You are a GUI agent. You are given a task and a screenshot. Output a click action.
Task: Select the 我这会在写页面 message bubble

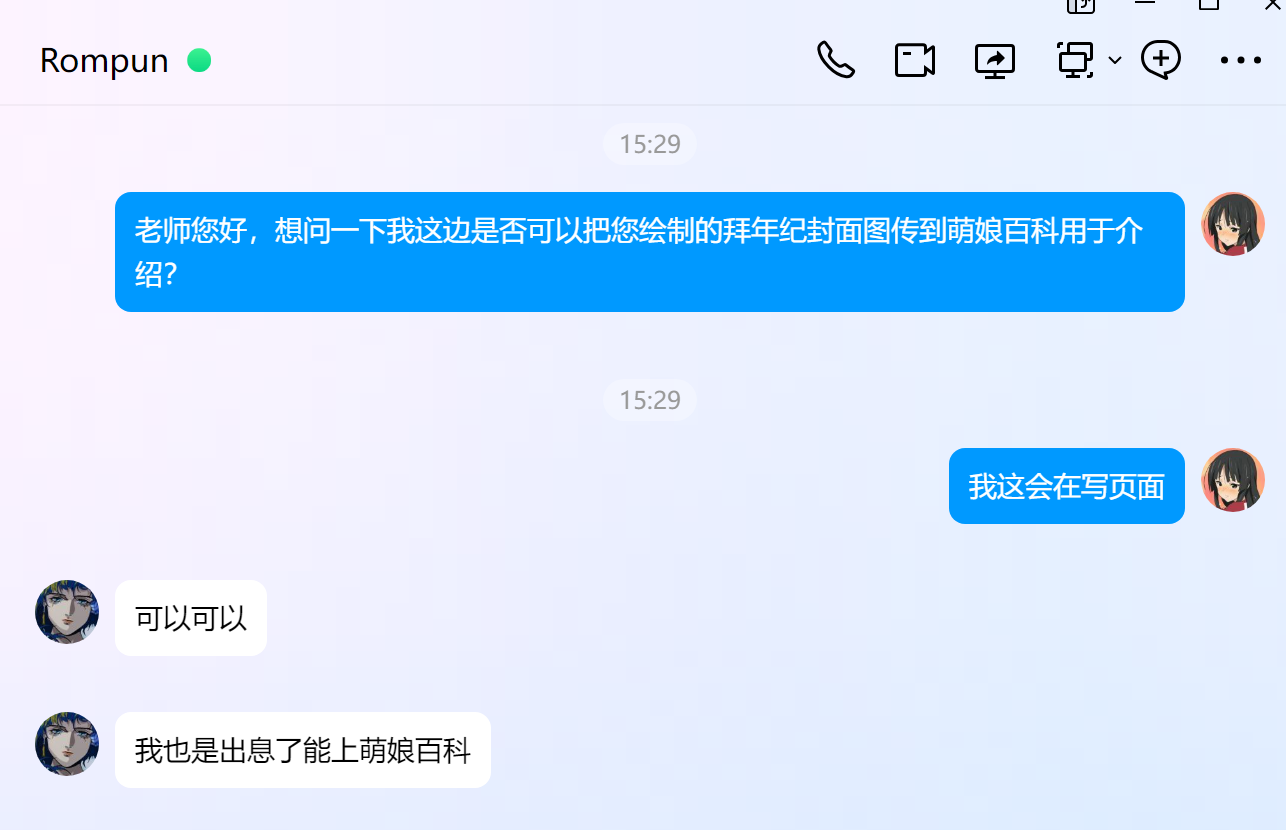tap(1067, 486)
